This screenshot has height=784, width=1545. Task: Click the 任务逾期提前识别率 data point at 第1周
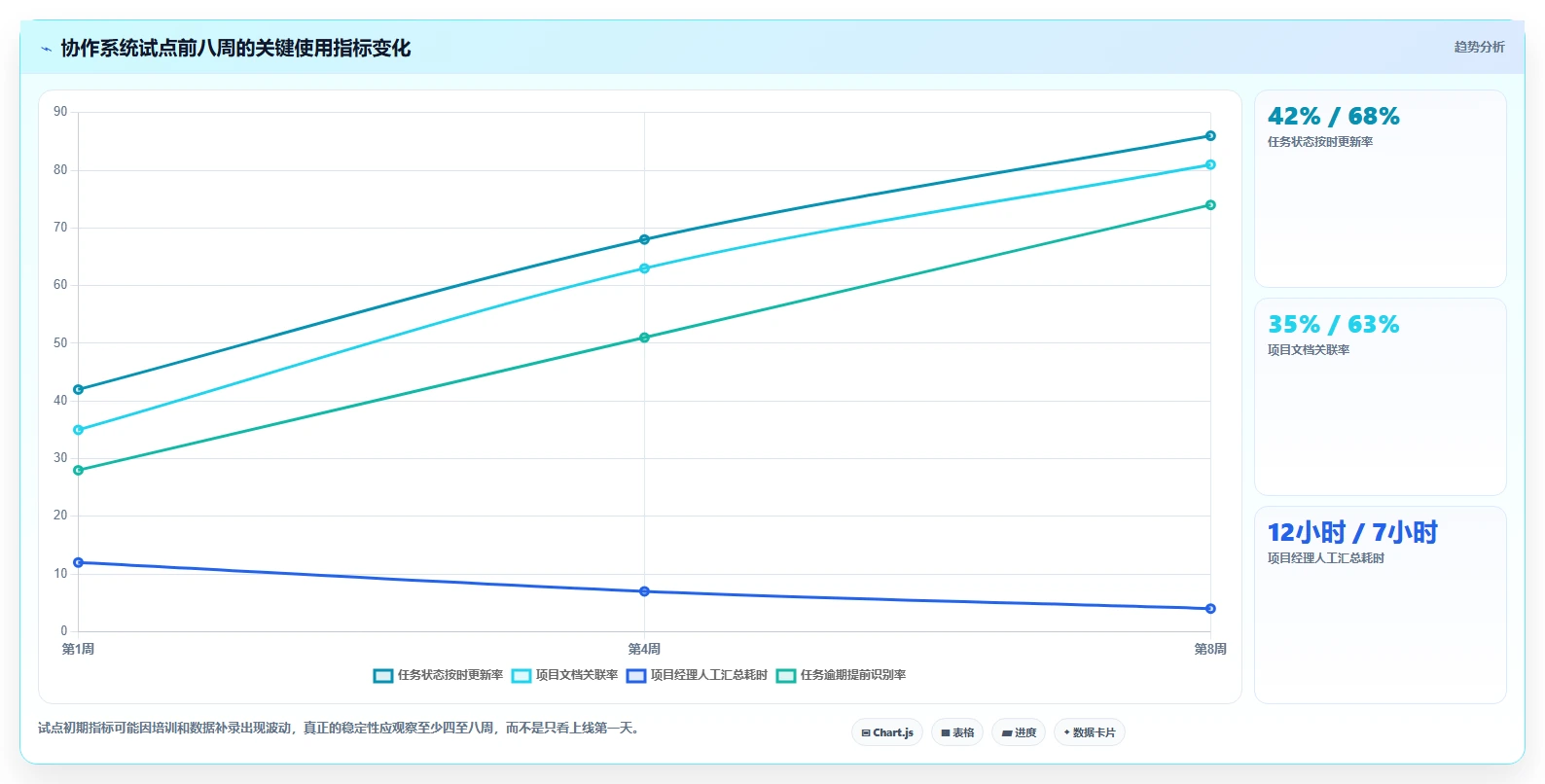tap(79, 470)
